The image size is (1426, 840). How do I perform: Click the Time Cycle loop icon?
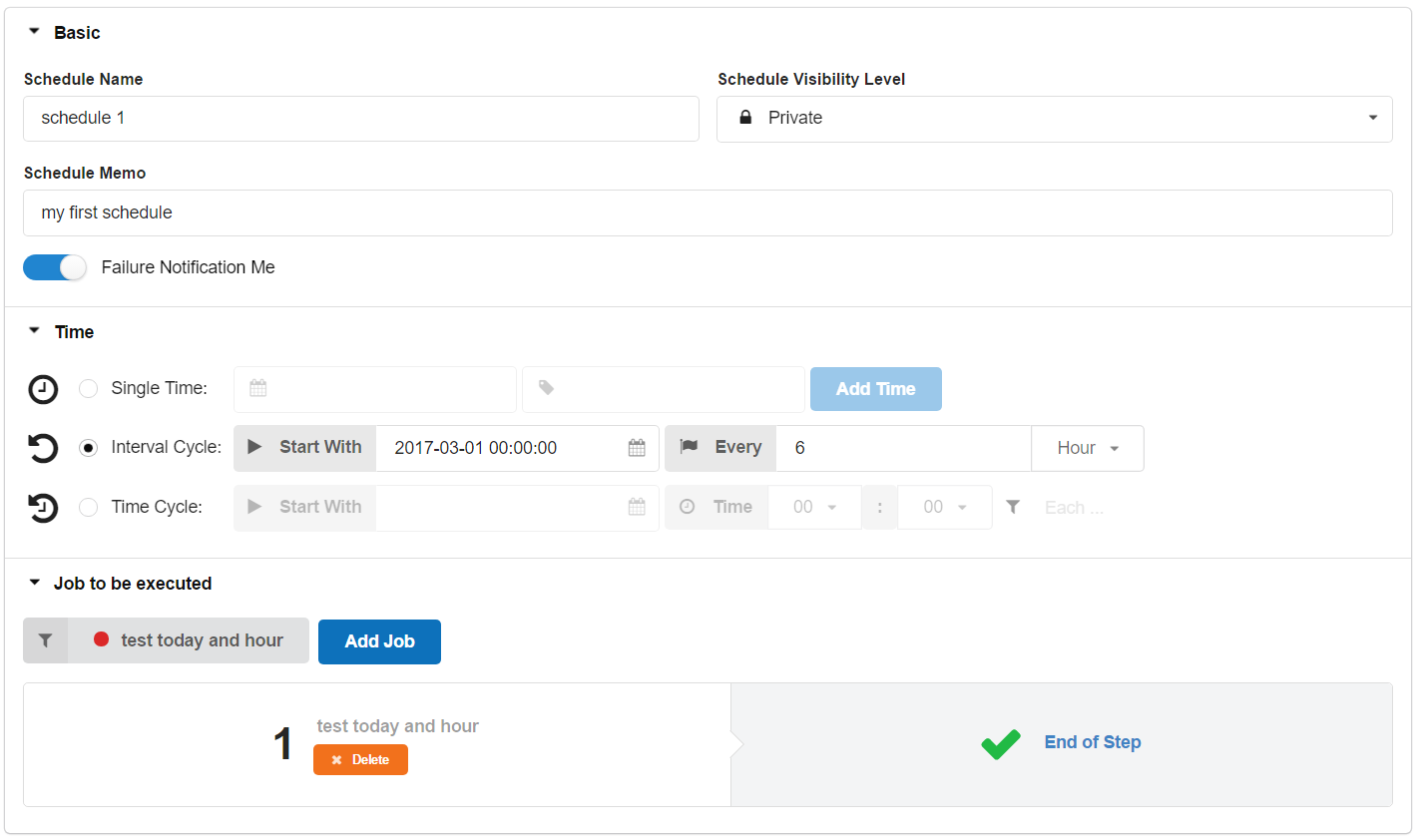pyautogui.click(x=42, y=507)
